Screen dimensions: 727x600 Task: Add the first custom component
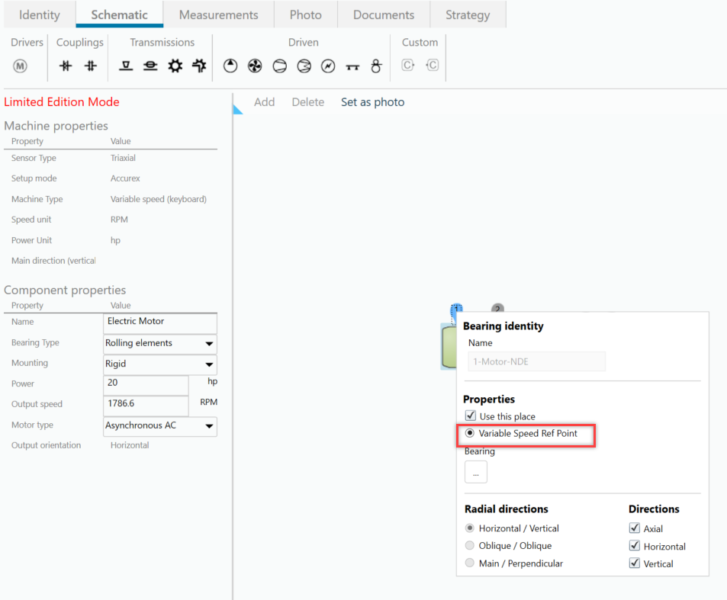pyautogui.click(x=408, y=66)
